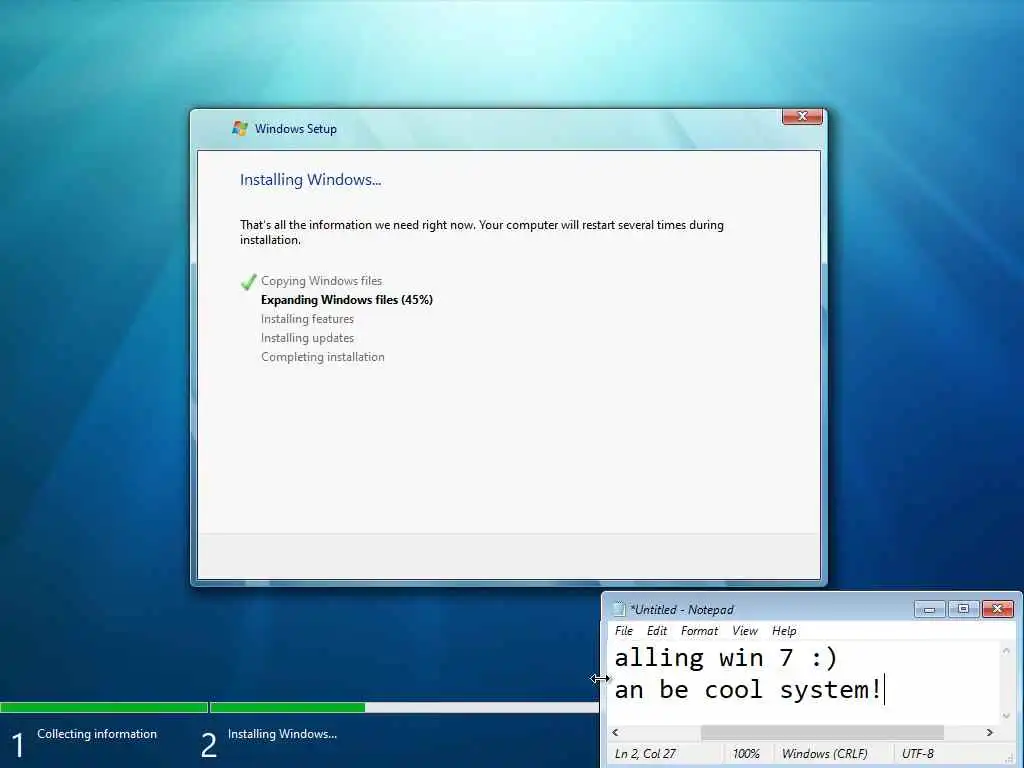Click Notepad horizontal scrollbar left arrow
This screenshot has width=1024, height=768.
pyautogui.click(x=615, y=733)
